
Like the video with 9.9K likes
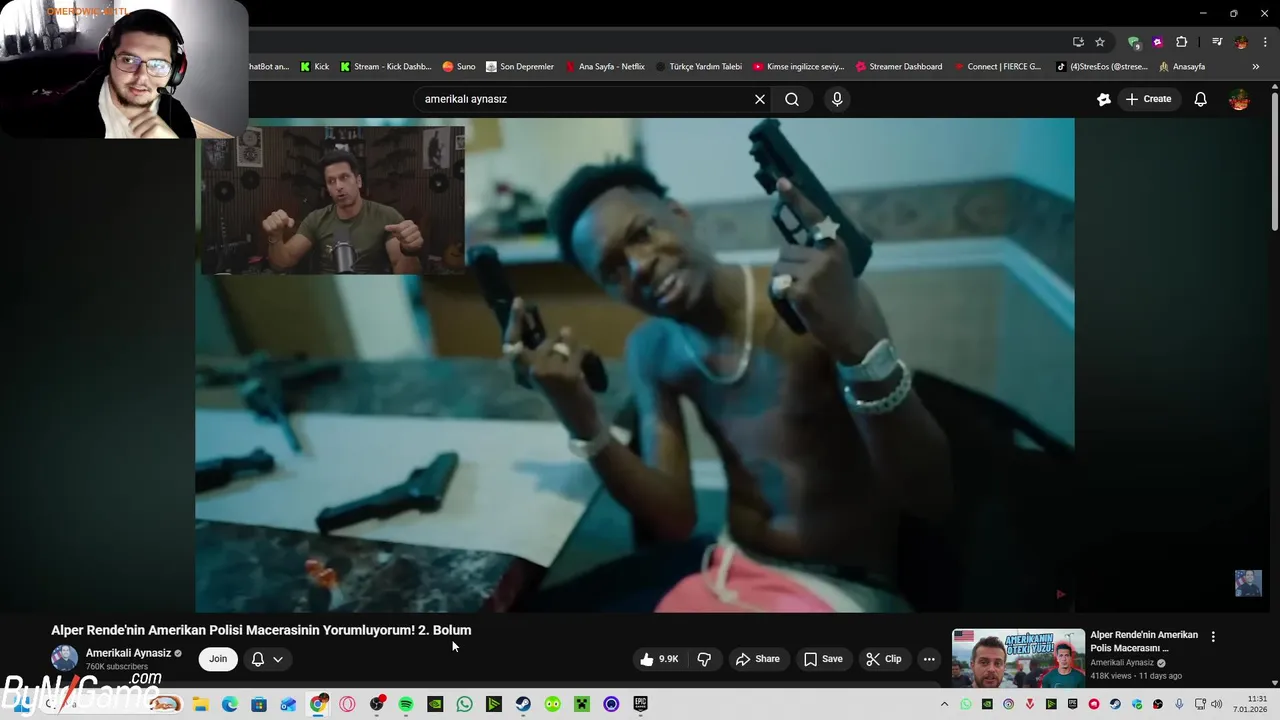[x=658, y=659]
